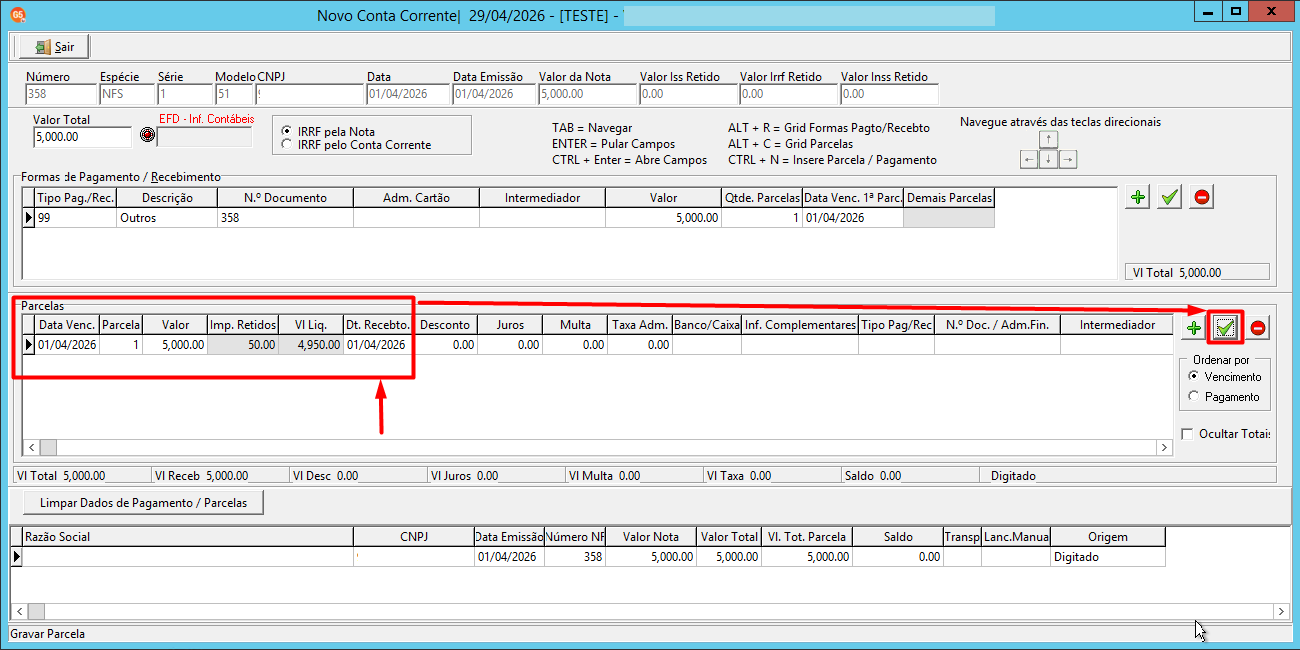Screen dimensions: 1300x650
Task: Click the Data Emissão field
Action: point(494,94)
